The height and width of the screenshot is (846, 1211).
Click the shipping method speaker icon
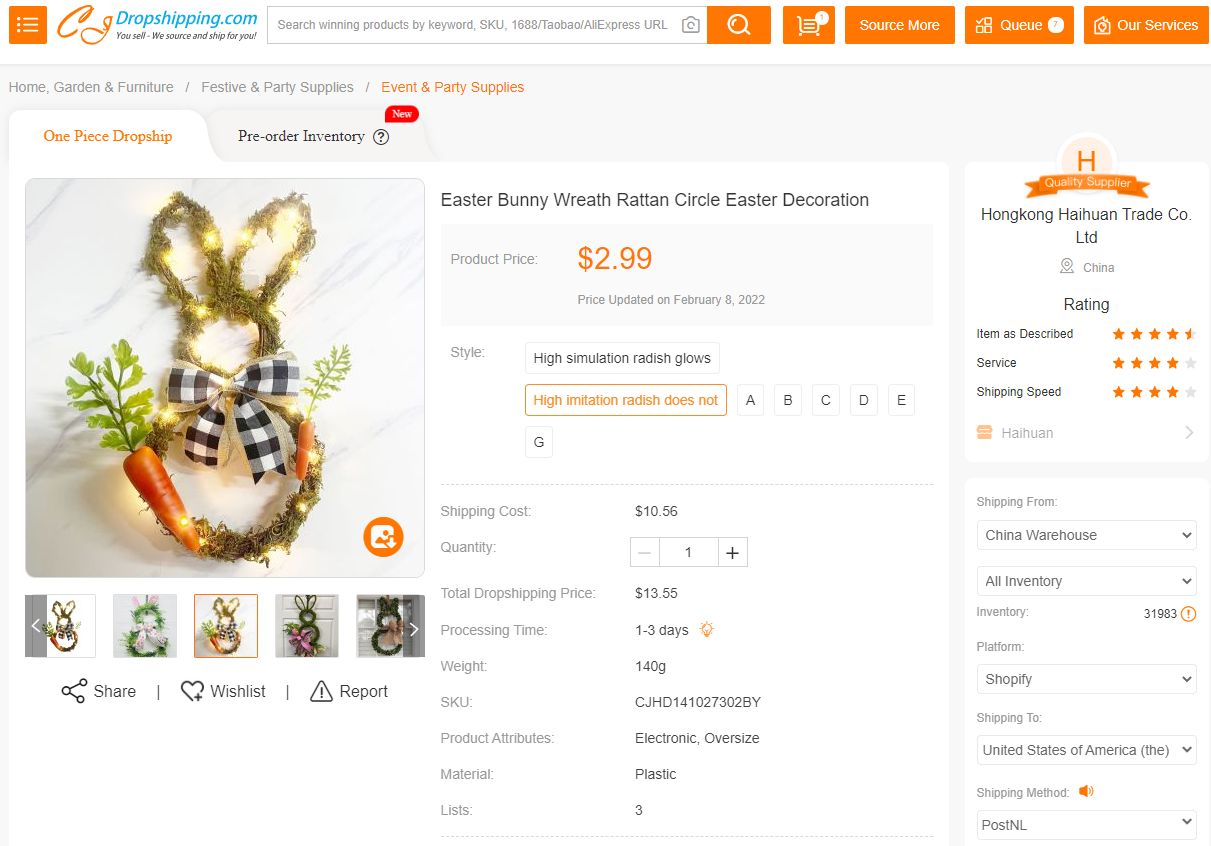coord(1086,792)
